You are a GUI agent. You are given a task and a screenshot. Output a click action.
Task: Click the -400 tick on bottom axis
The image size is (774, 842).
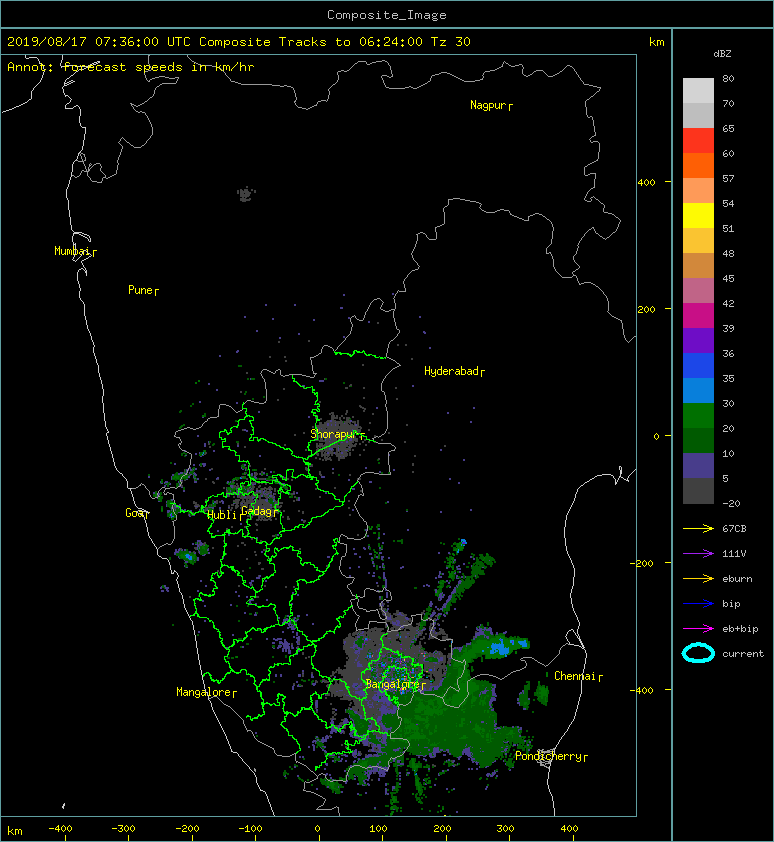[60, 829]
